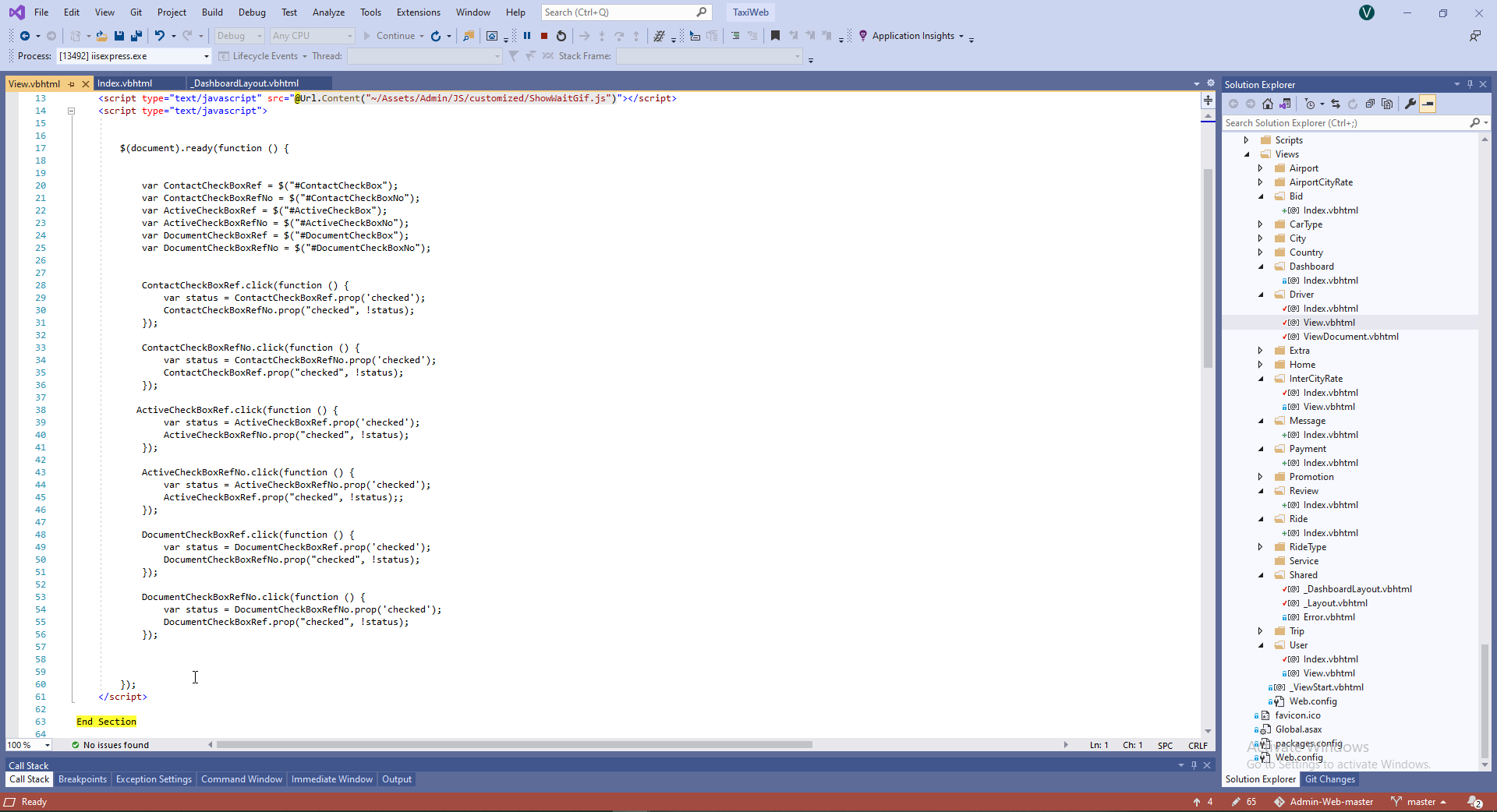Image resolution: width=1497 pixels, height=812 pixels.
Task: Navigate backward with the blue arrow
Action: (x=25, y=36)
